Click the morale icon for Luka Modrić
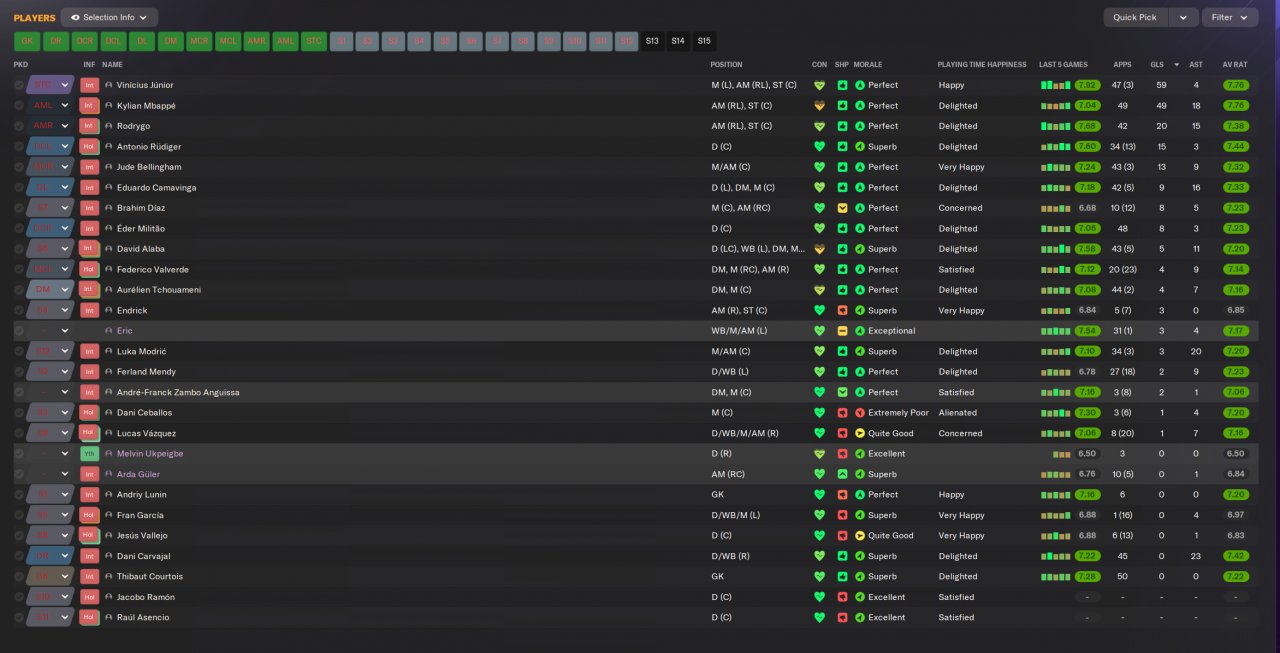The image size is (1280, 653). pyautogui.click(x=860, y=352)
